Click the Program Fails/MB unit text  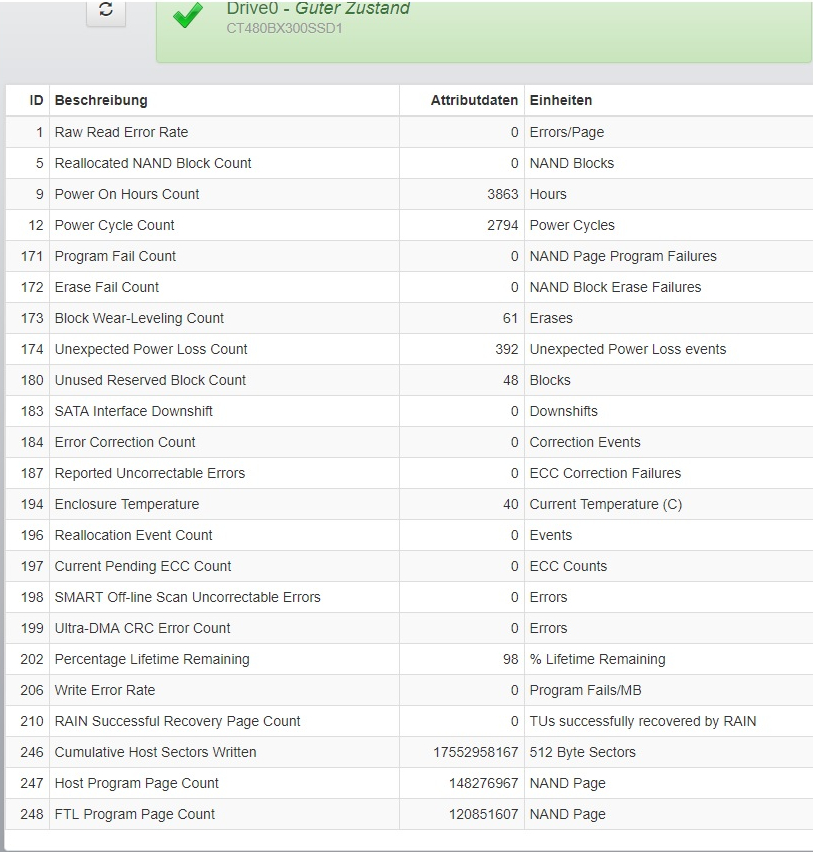click(585, 690)
